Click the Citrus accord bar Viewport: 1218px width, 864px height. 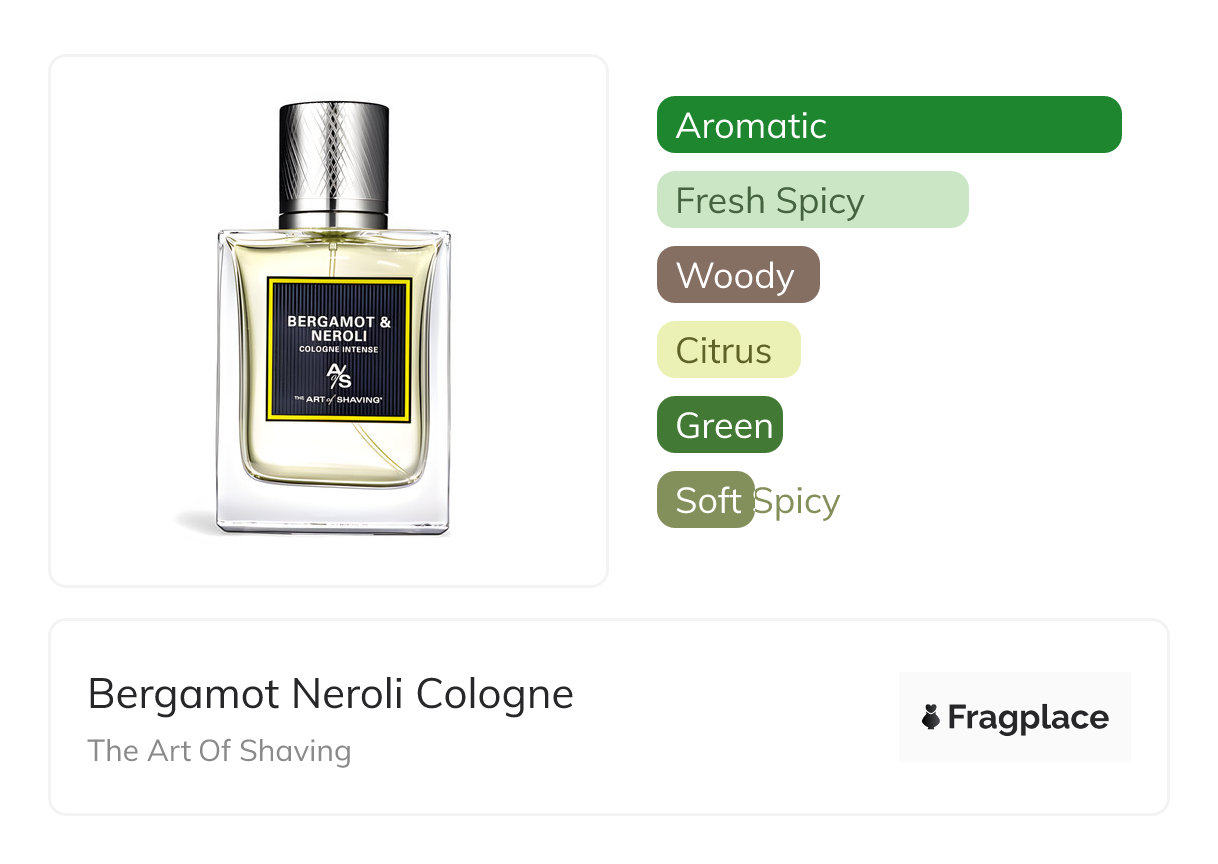[x=729, y=350]
